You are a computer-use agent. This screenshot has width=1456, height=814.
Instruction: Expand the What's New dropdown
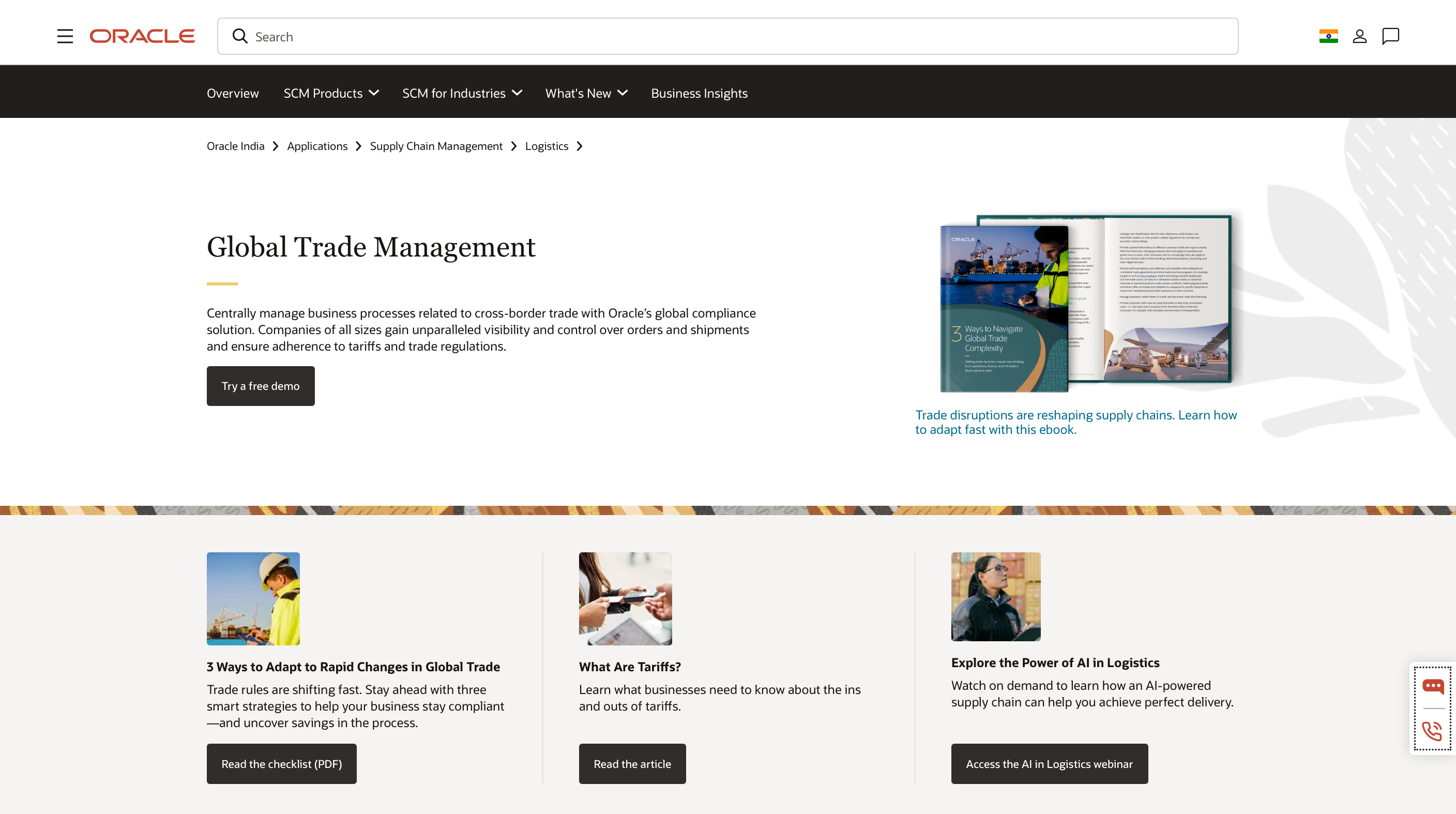tap(586, 93)
